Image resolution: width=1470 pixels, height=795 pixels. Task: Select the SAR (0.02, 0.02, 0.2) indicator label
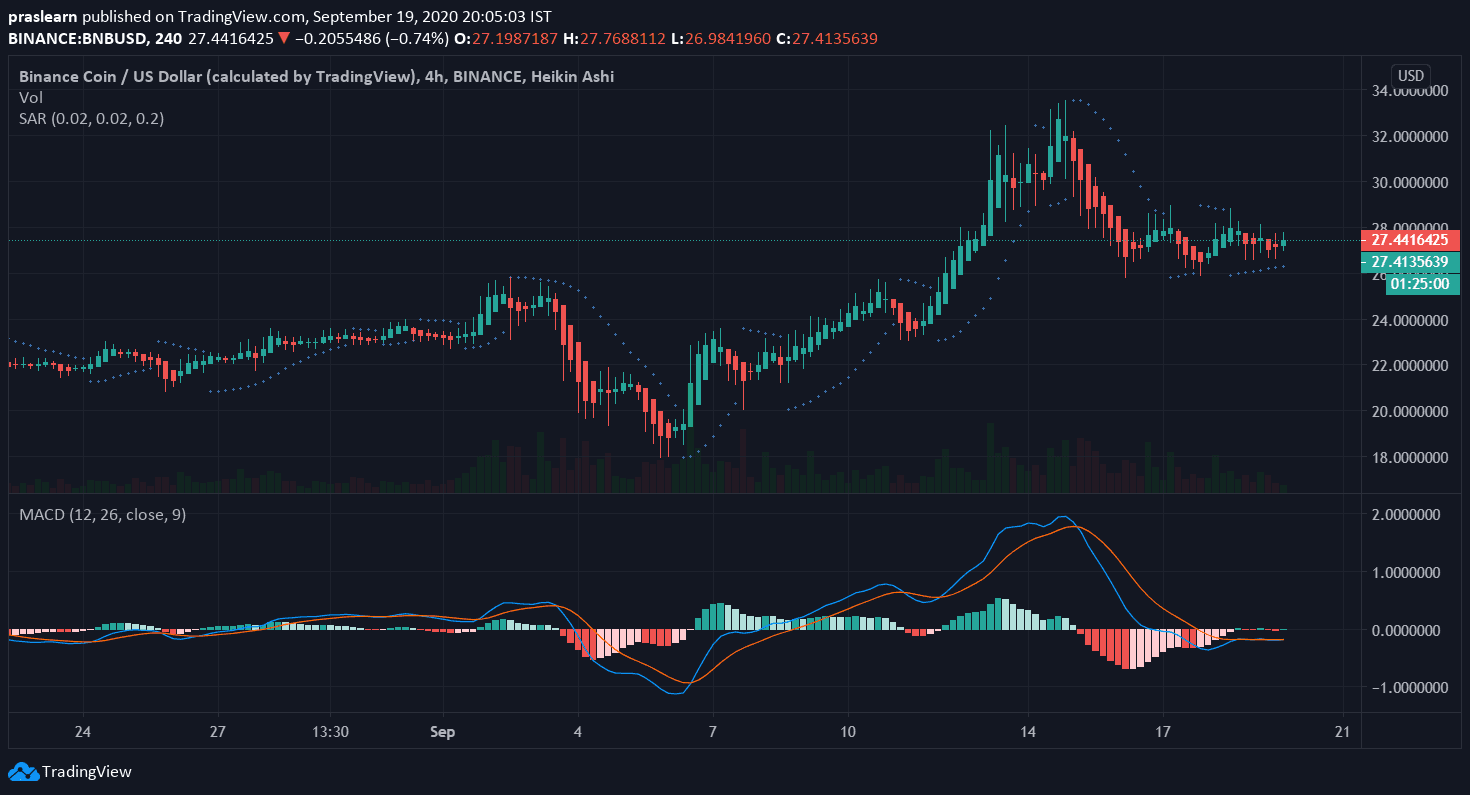point(92,118)
